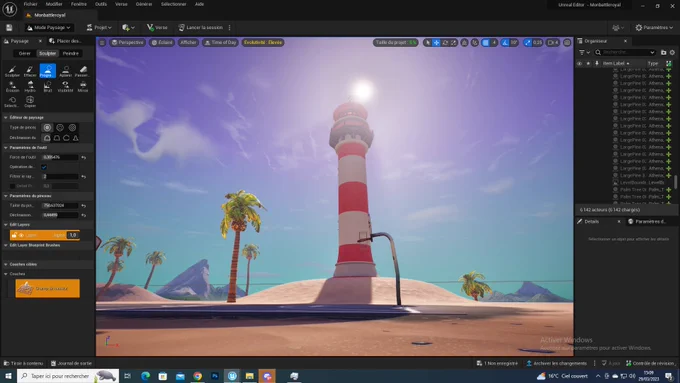The width and height of the screenshot is (680, 383).
Task: Click the save icon in main toolbar
Action: (x=9, y=27)
